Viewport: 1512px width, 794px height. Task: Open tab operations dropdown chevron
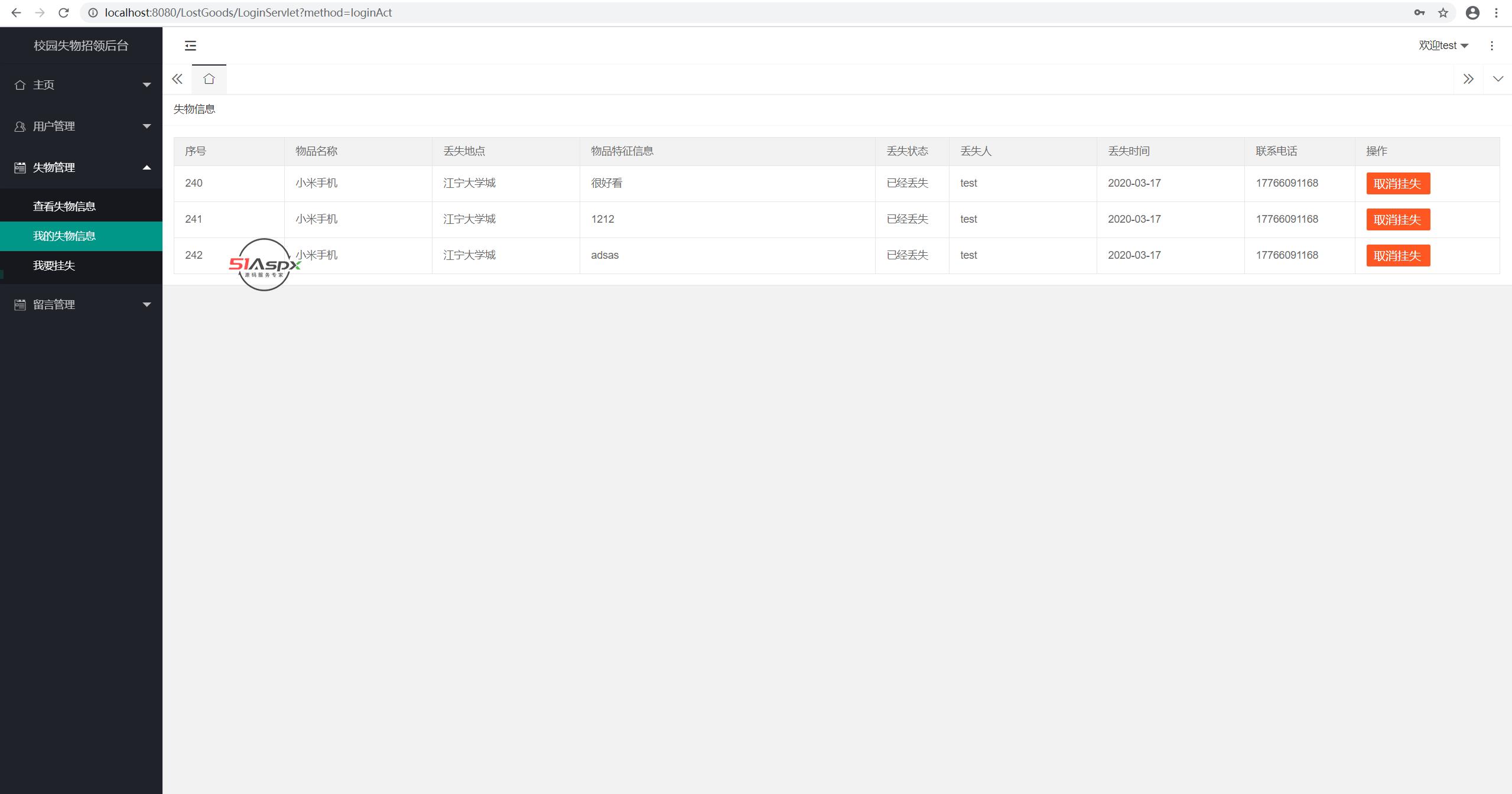[x=1497, y=79]
